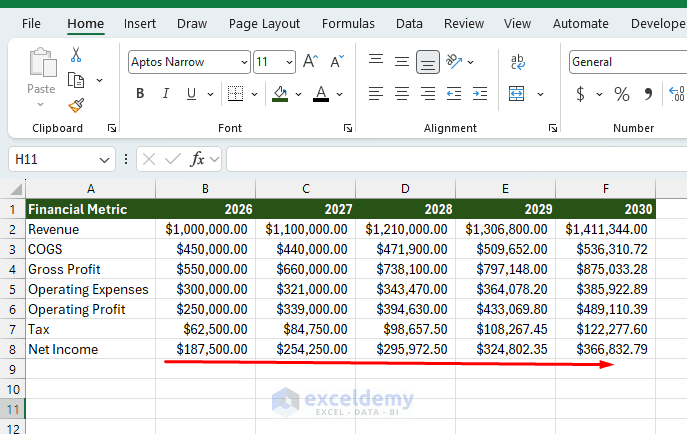Image resolution: width=687 pixels, height=434 pixels.
Task: Apply the dollar Accounting format
Action: (580, 94)
